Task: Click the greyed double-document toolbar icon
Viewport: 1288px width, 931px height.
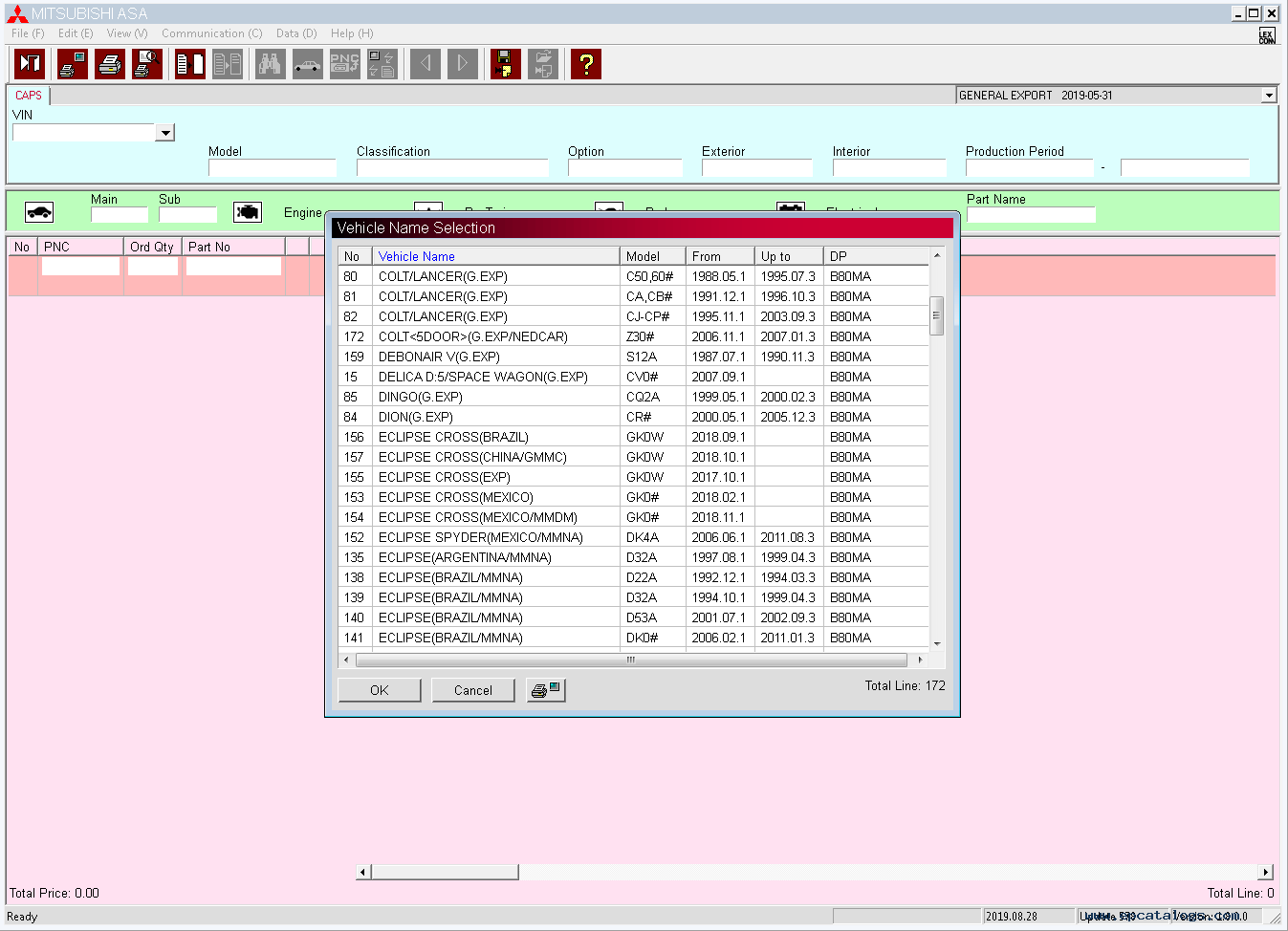Action: (x=228, y=64)
